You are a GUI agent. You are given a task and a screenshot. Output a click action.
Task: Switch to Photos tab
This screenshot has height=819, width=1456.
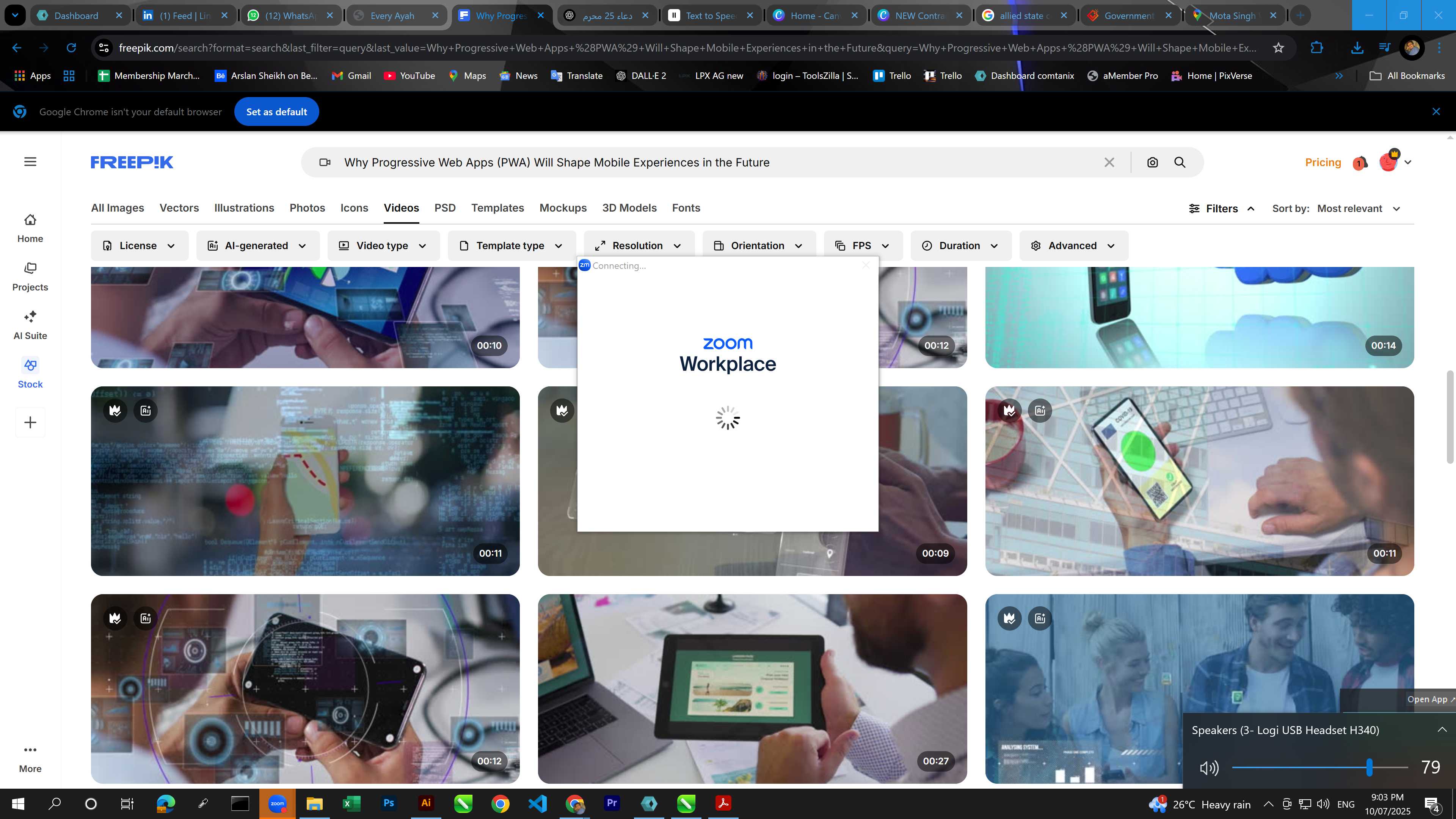pyautogui.click(x=308, y=208)
